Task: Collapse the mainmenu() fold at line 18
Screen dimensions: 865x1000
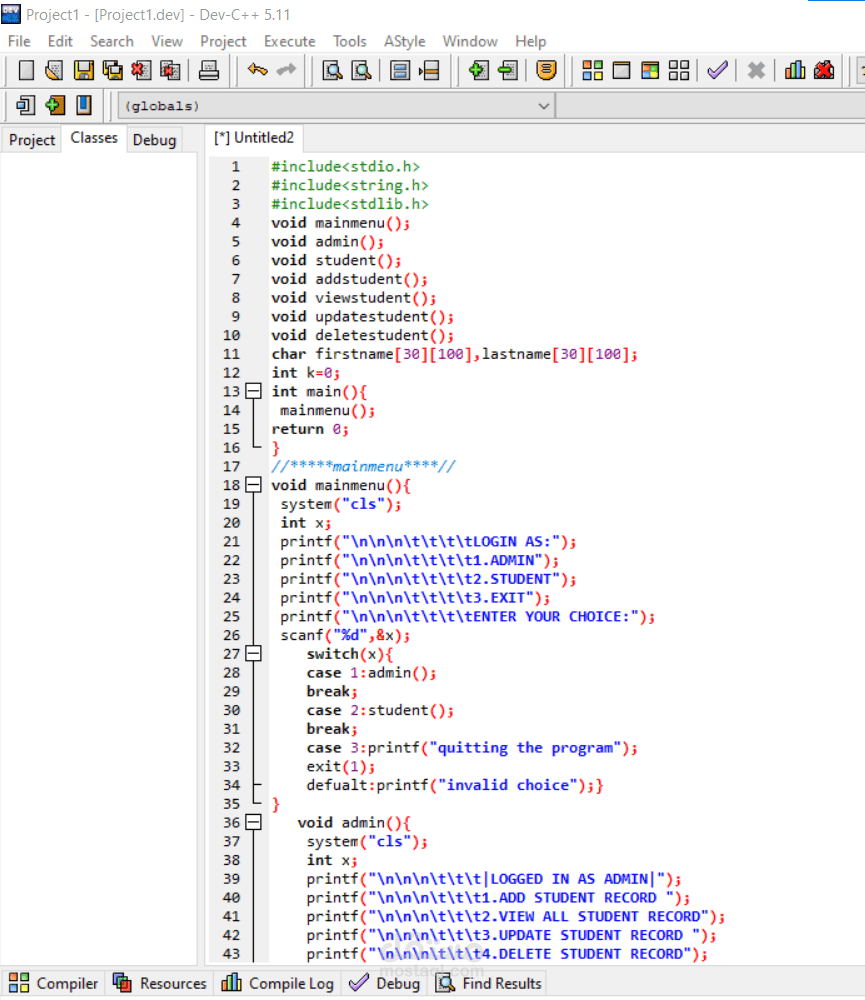Action: pos(254,485)
